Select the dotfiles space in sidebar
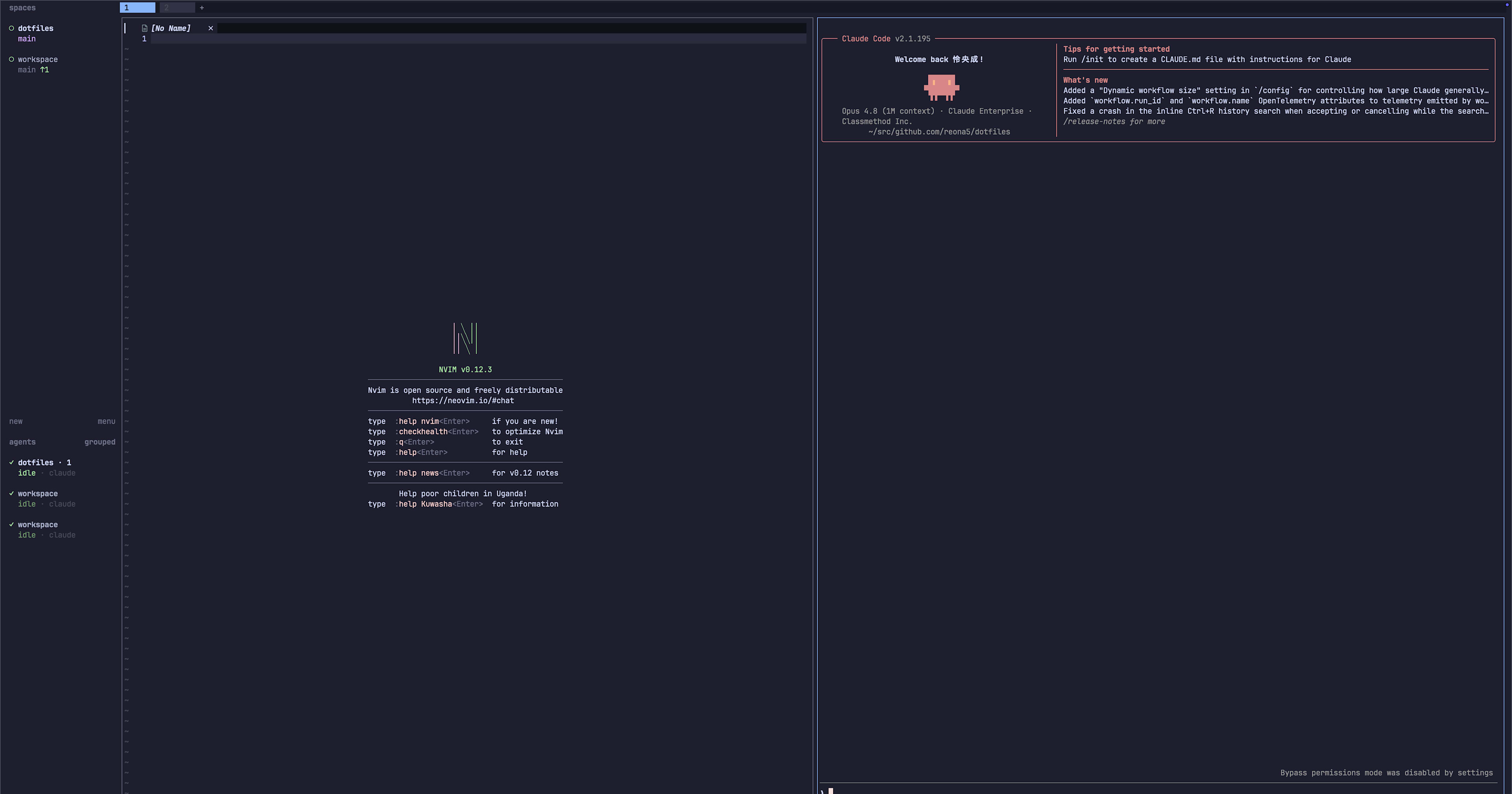This screenshot has width=1512, height=794. point(35,28)
